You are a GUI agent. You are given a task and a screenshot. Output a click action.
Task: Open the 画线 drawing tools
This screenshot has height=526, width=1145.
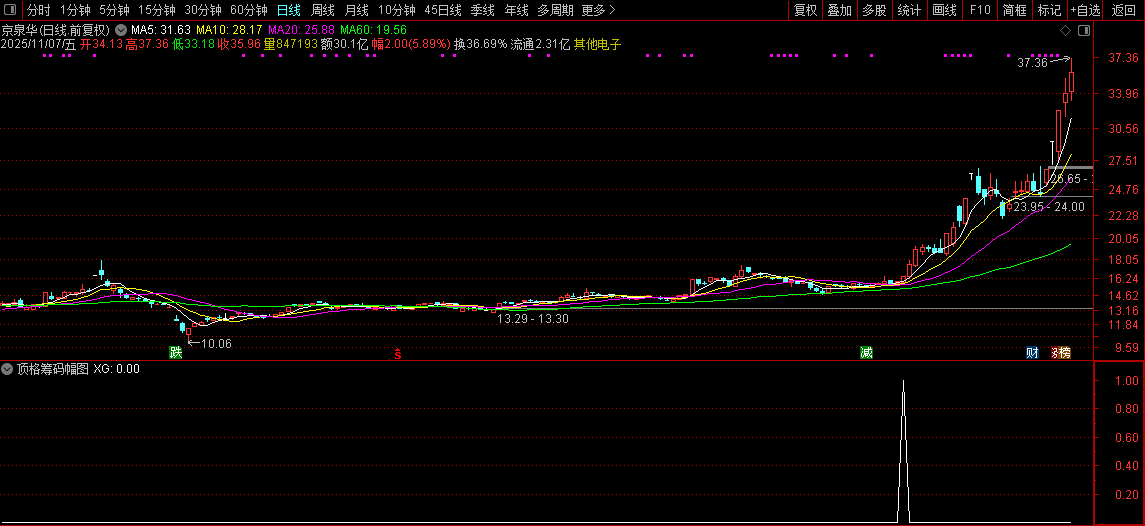click(944, 10)
